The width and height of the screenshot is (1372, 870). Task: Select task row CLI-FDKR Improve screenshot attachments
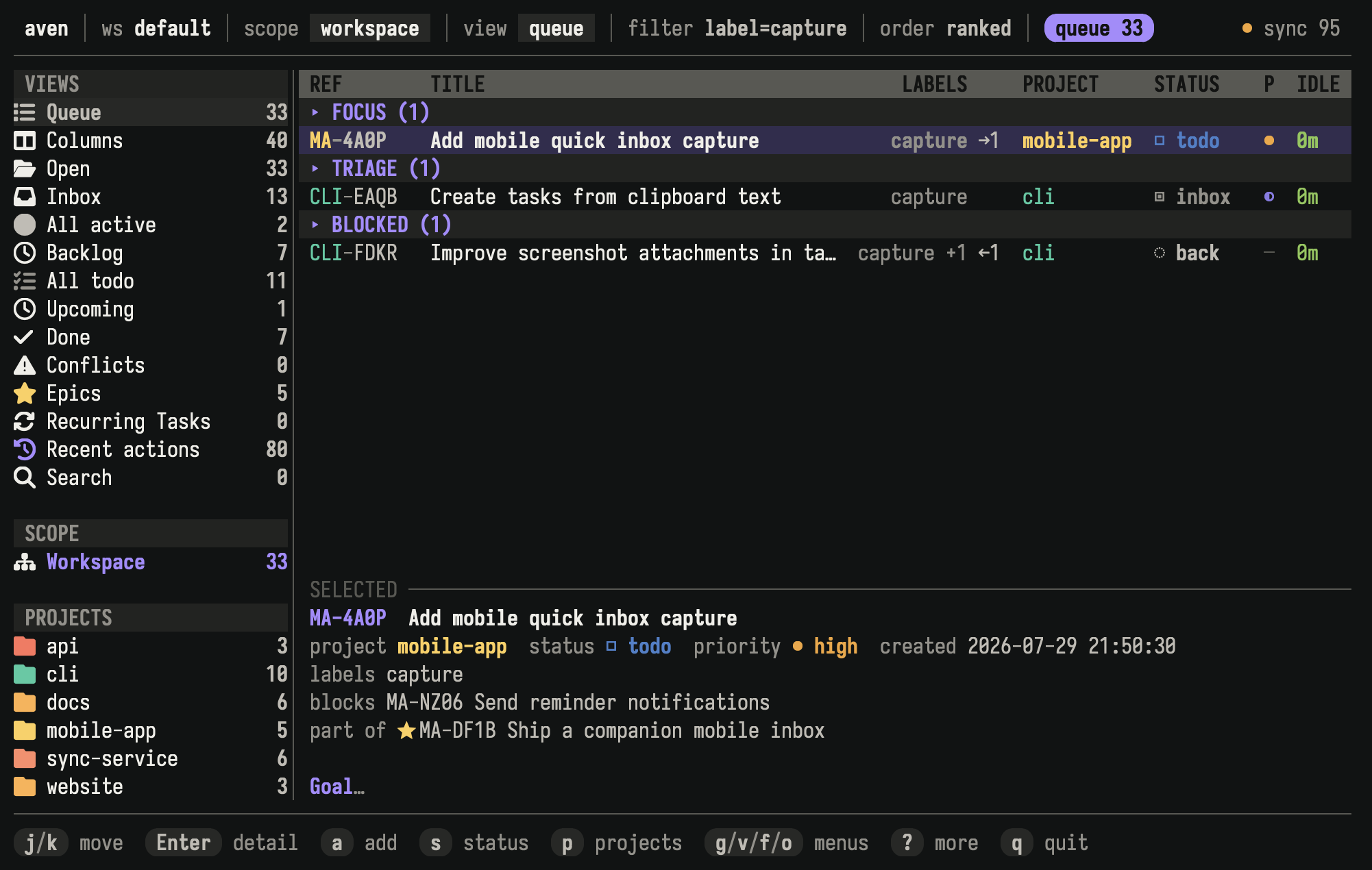(825, 253)
